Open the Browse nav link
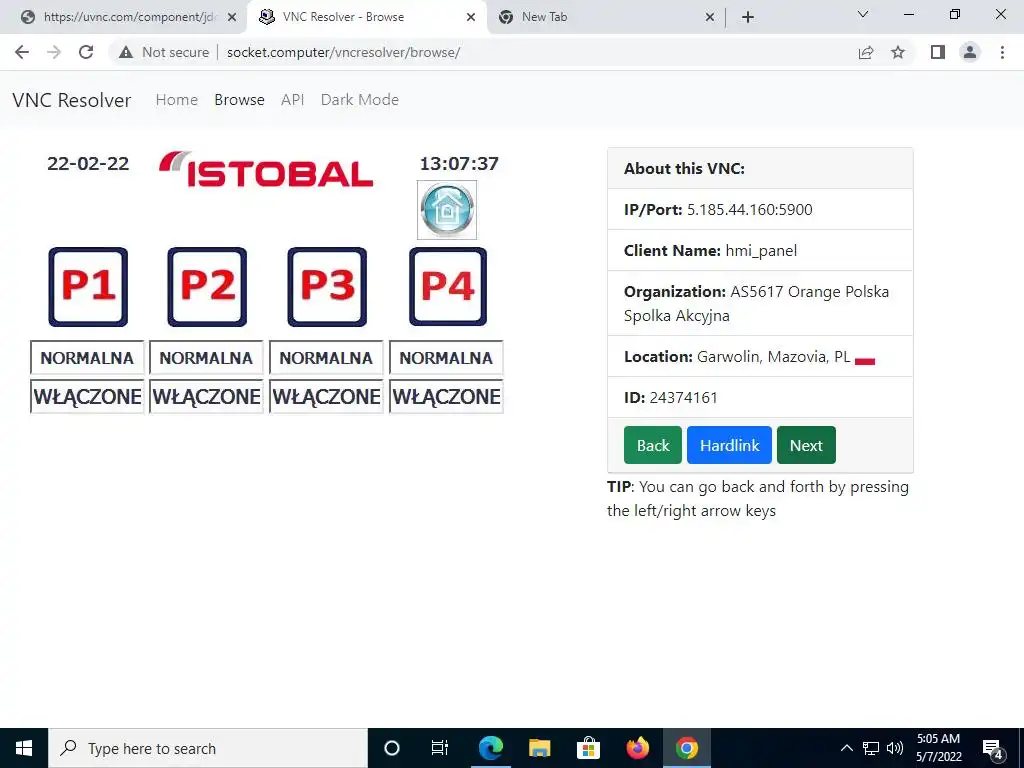The width and height of the screenshot is (1024, 768). click(x=239, y=100)
